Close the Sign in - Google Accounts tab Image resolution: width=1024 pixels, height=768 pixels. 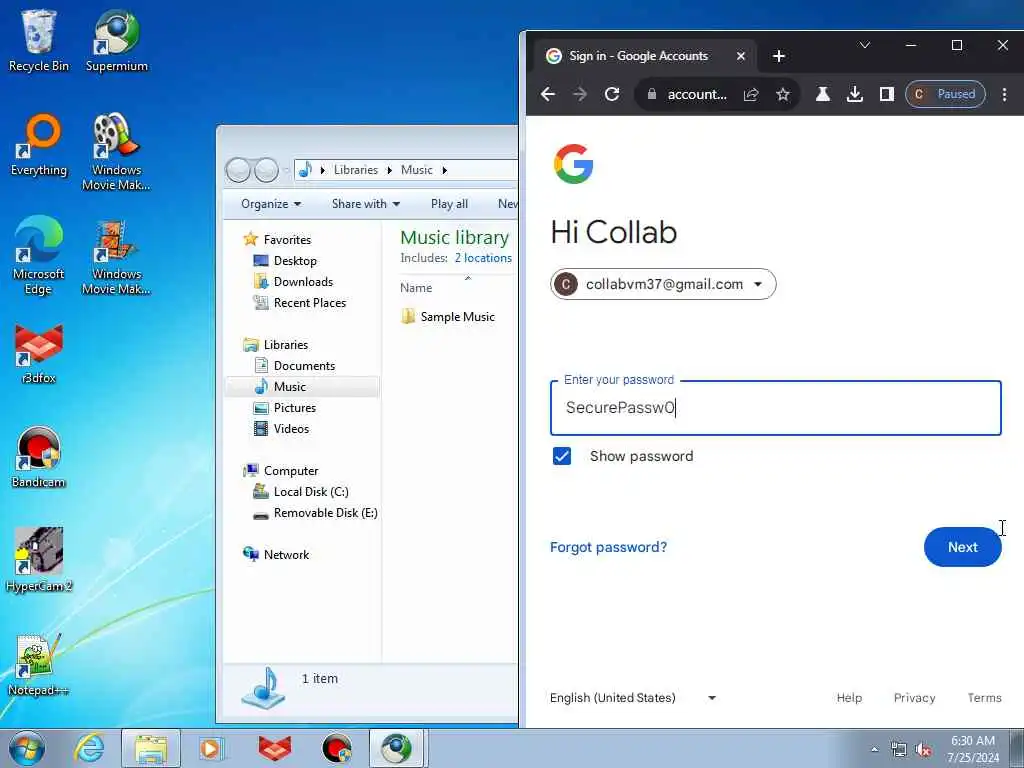click(741, 56)
